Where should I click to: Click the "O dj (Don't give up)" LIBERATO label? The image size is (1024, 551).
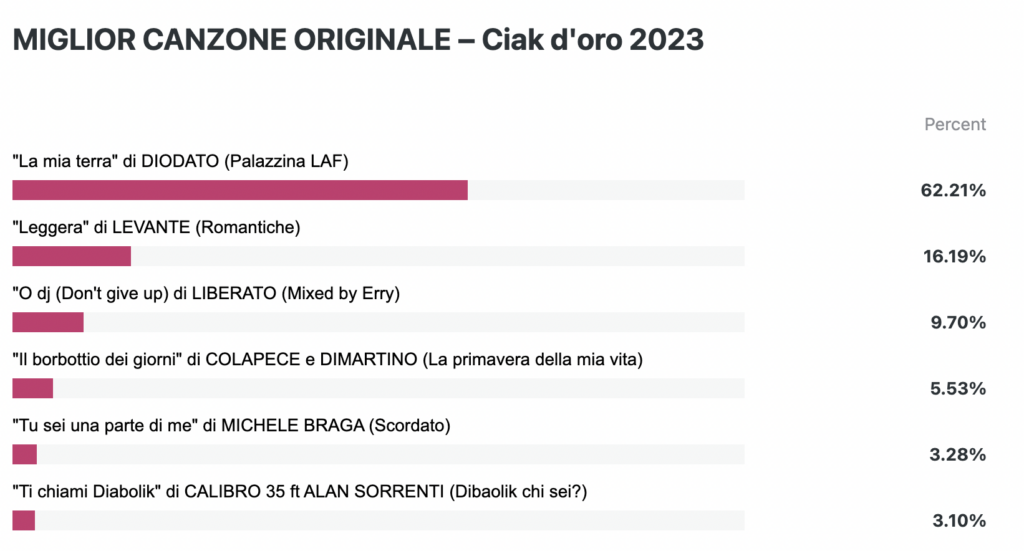click(x=206, y=293)
